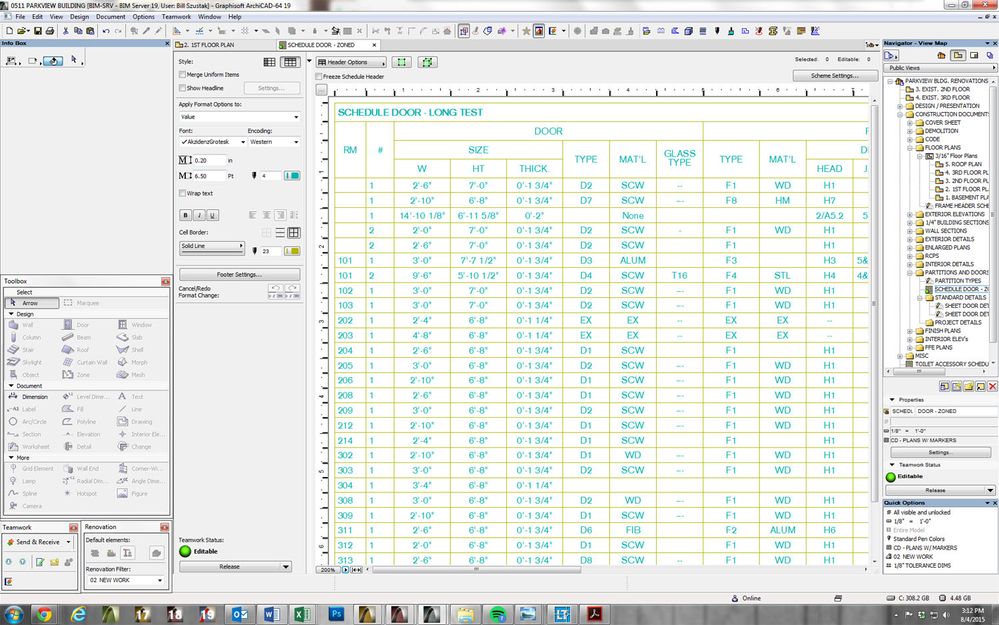The width and height of the screenshot is (999, 625).
Task: Open the Apply Format Options Value dropdown
Action: (239, 117)
